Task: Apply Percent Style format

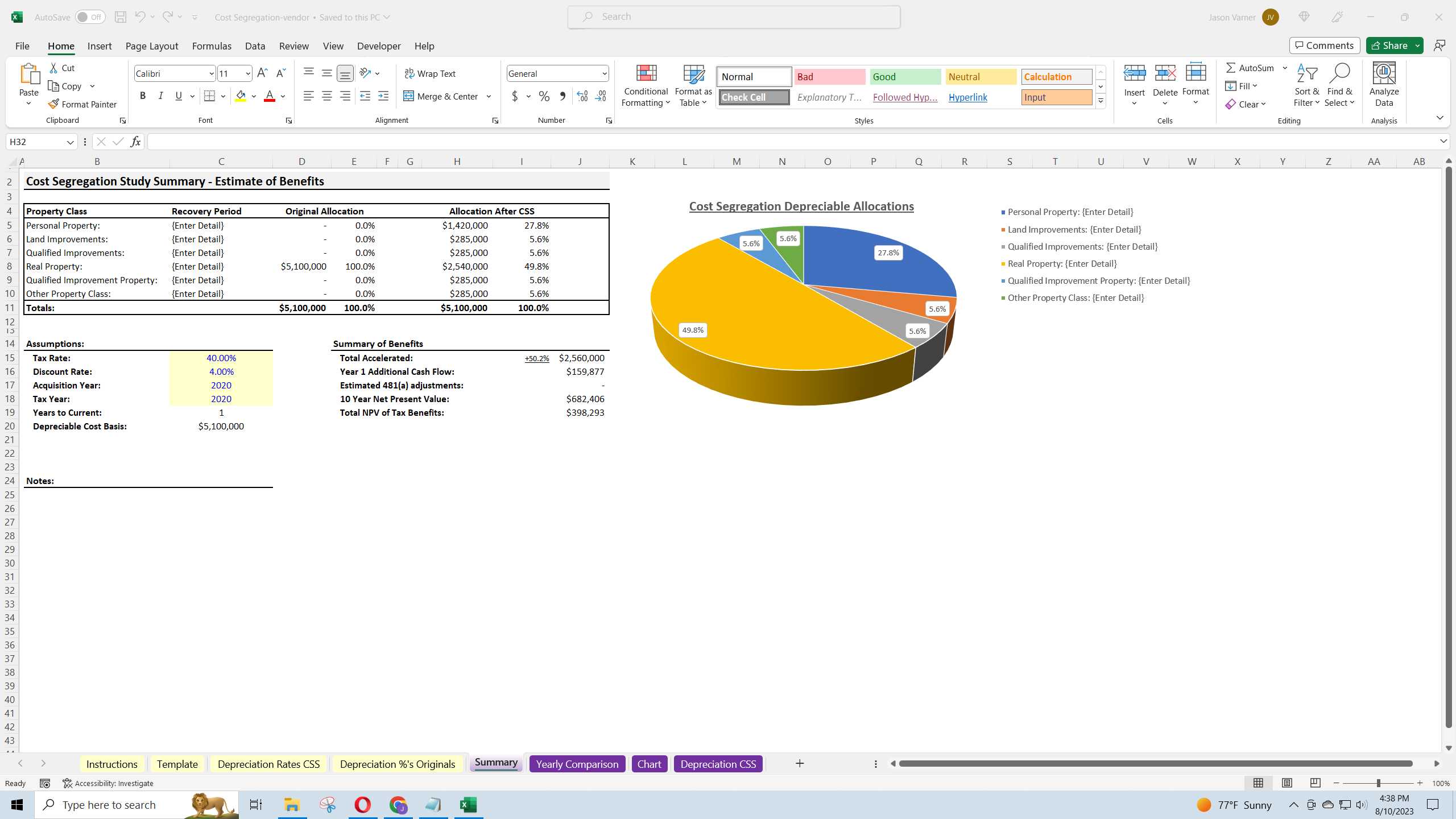Action: [544, 96]
